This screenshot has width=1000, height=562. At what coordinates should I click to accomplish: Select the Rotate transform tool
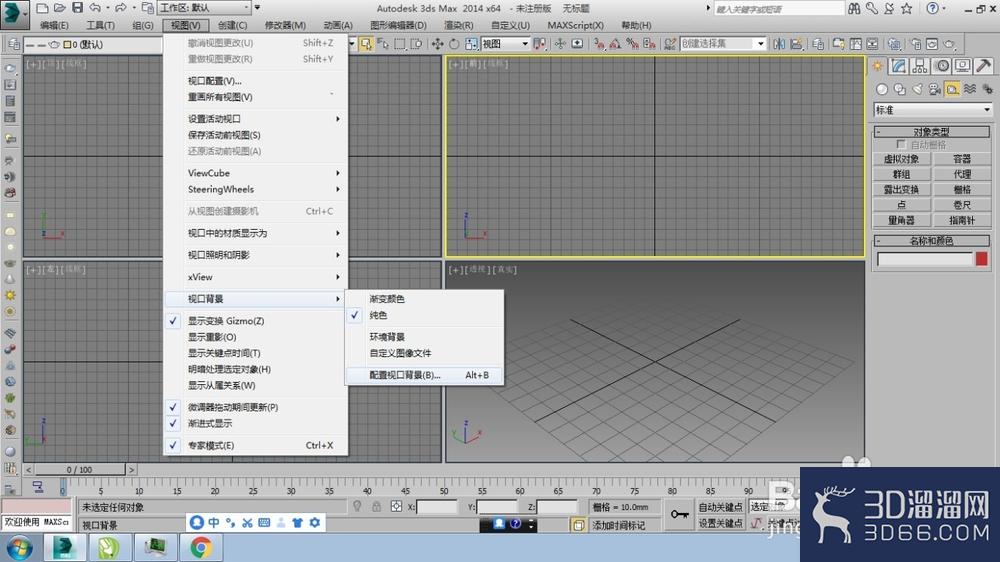pos(454,44)
